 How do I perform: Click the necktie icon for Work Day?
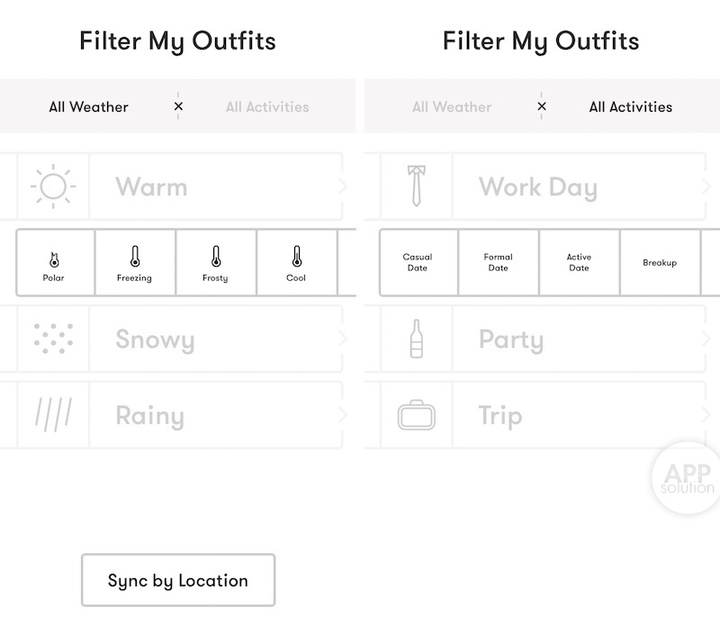[x=415, y=187]
